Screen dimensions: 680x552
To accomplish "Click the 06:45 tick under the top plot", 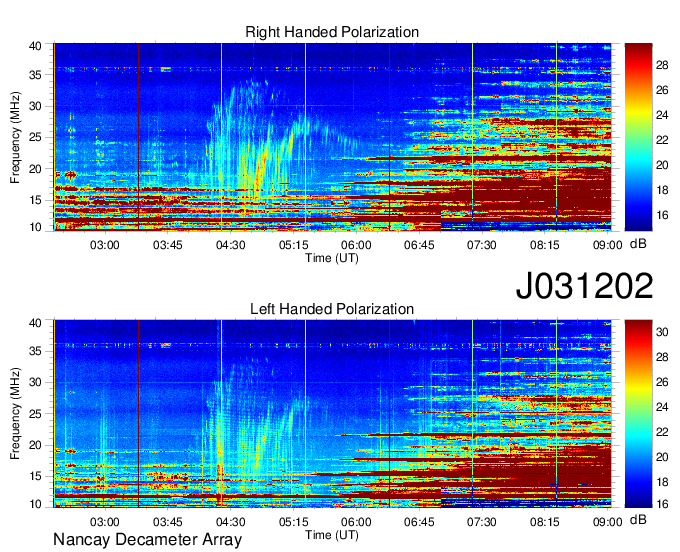I will point(419,245).
